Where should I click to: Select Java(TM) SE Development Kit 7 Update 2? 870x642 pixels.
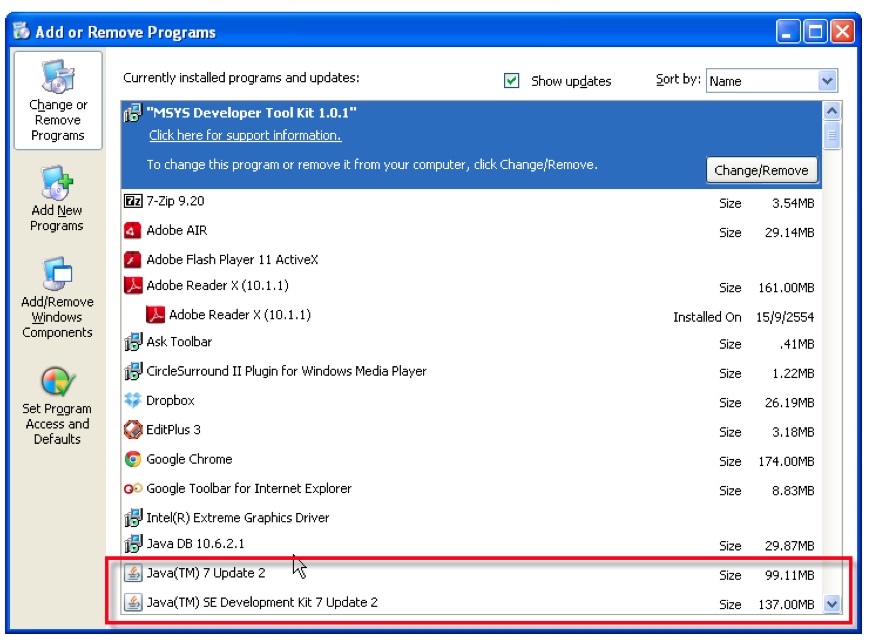click(x=471, y=602)
